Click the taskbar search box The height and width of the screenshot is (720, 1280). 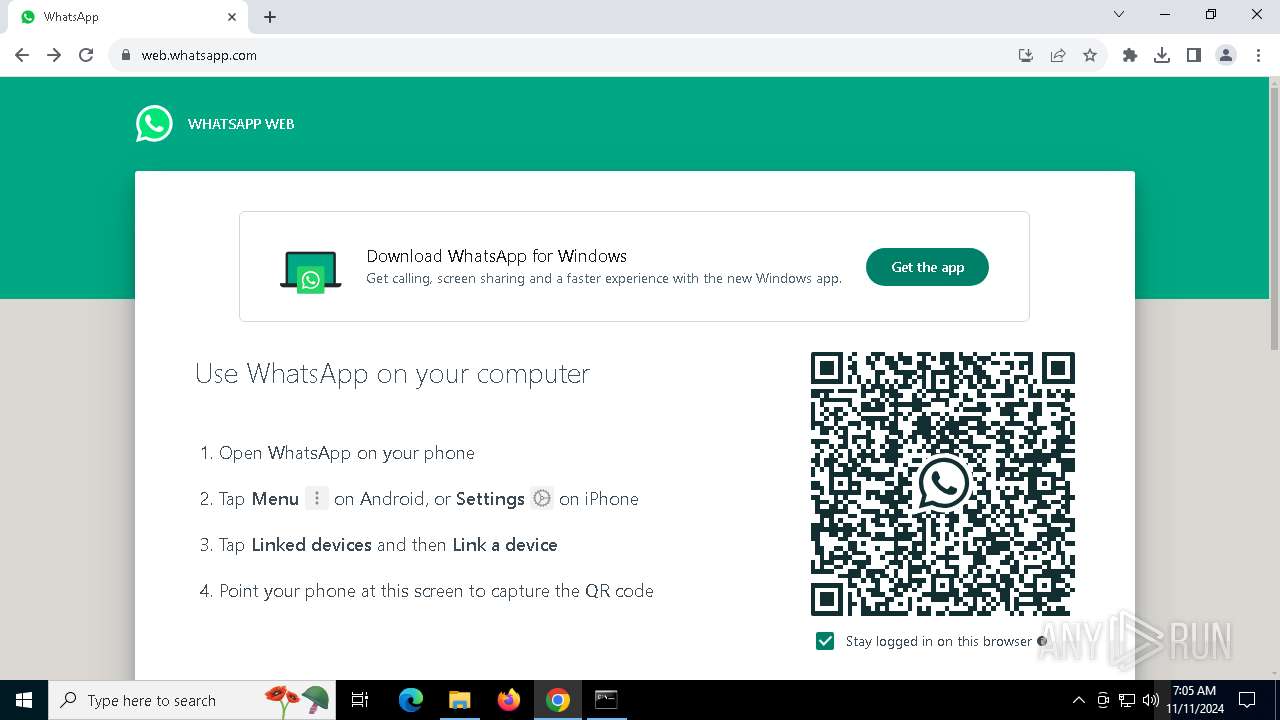[192, 700]
